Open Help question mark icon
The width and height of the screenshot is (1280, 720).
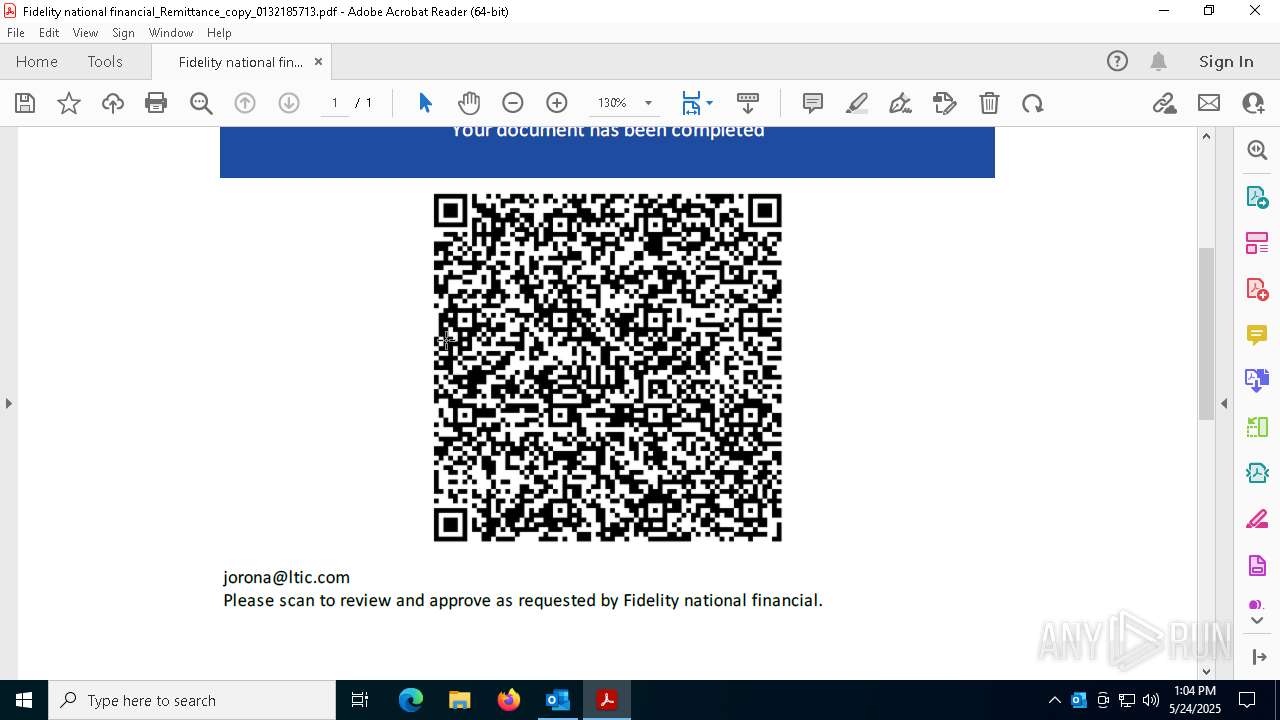point(1117,61)
